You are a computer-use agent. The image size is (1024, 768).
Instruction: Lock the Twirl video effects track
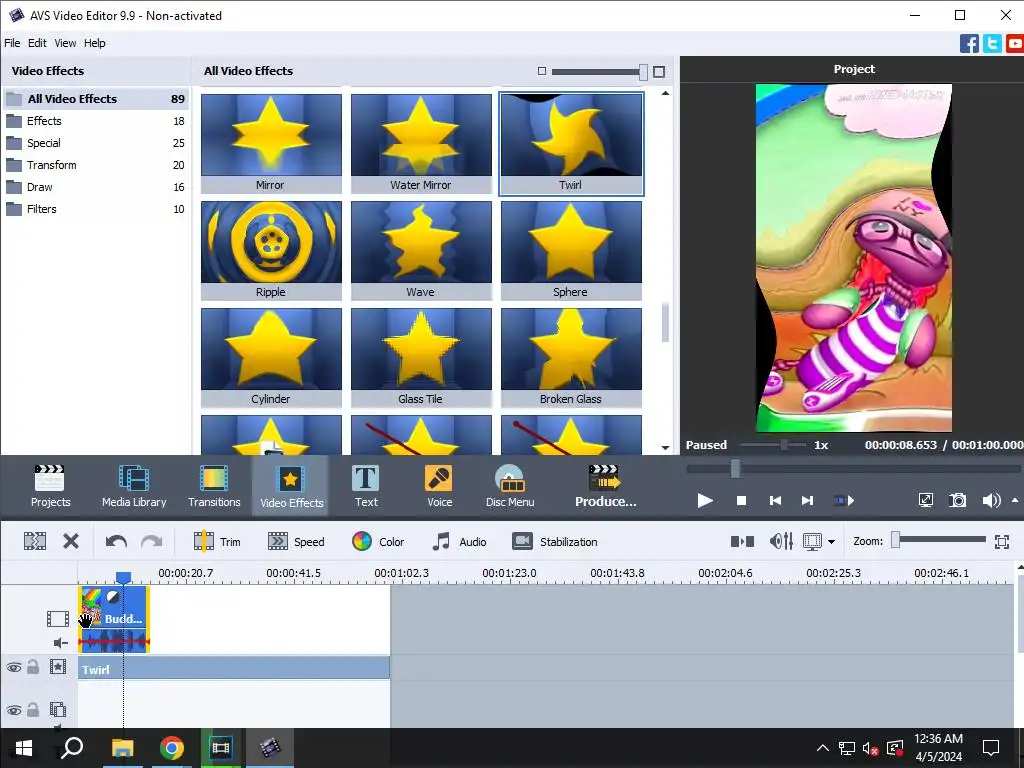(x=33, y=667)
